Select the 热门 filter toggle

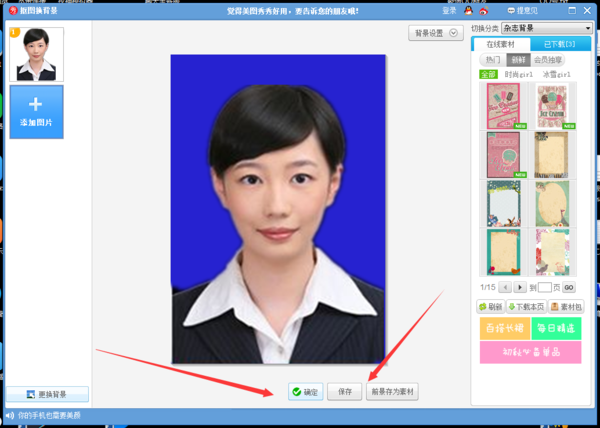493,60
